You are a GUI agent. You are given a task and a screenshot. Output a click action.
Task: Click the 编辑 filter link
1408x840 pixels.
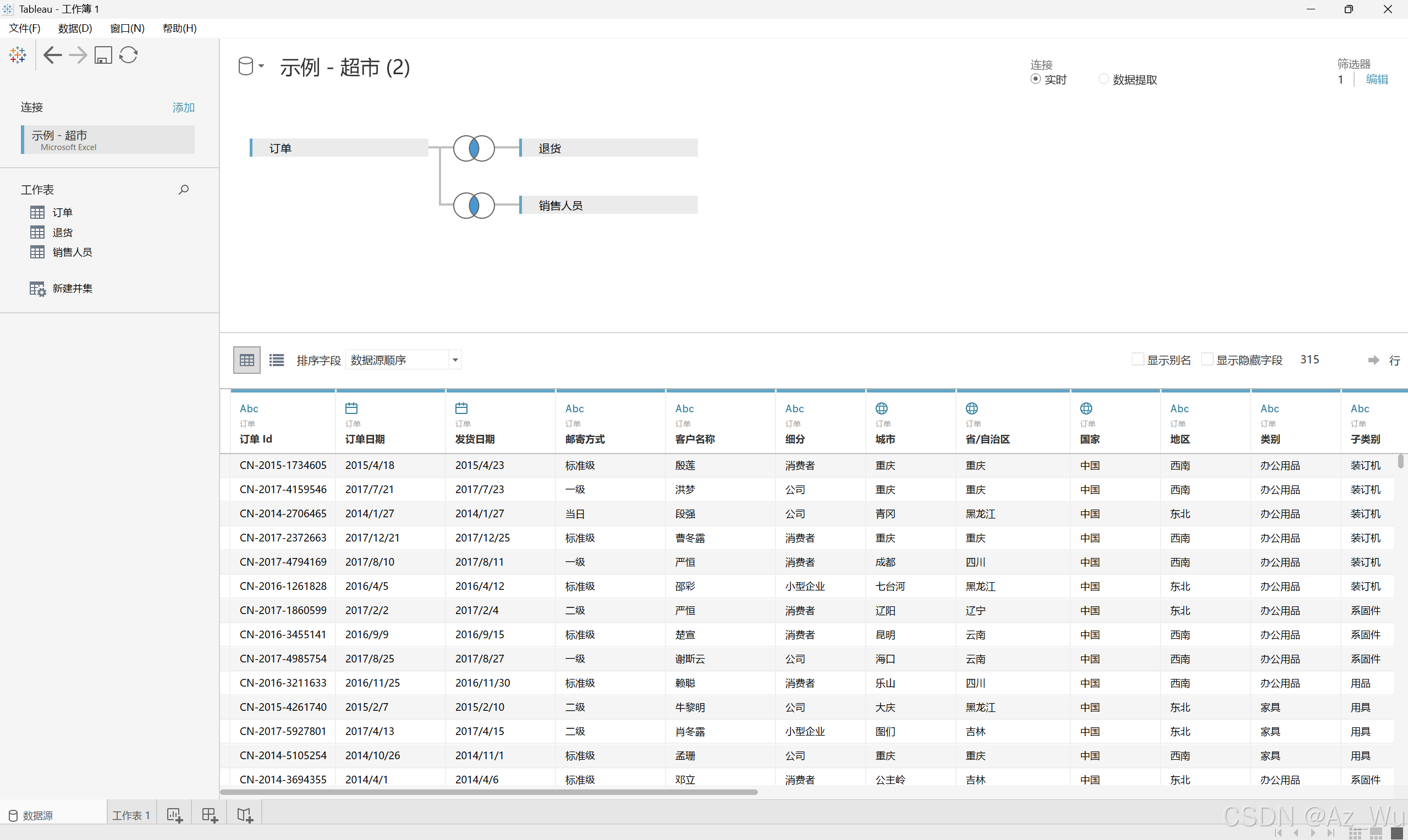[1376, 80]
